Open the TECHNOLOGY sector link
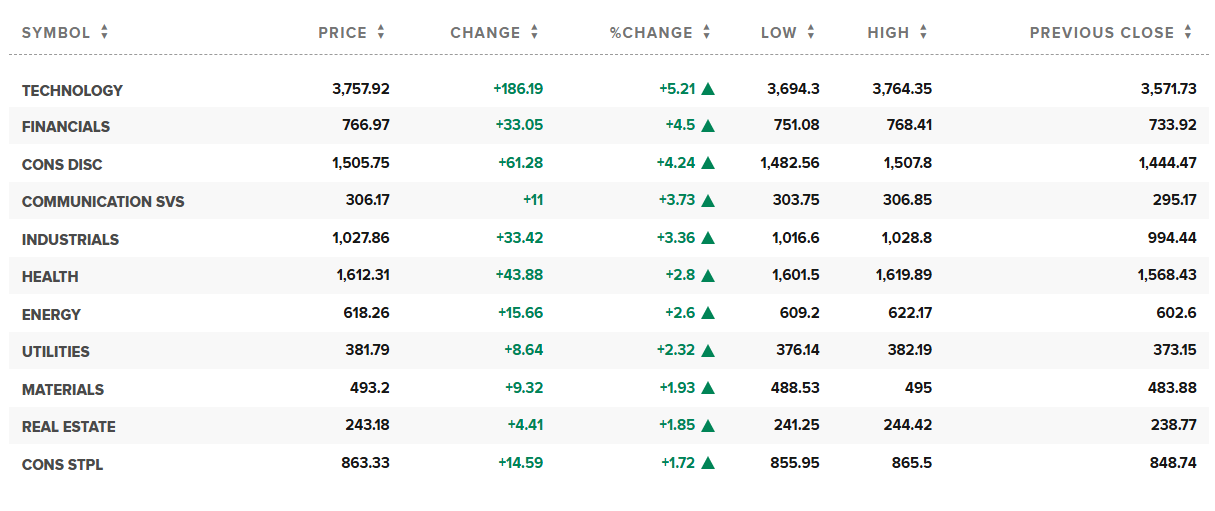Screen dimensions: 1215x511 click(x=72, y=91)
